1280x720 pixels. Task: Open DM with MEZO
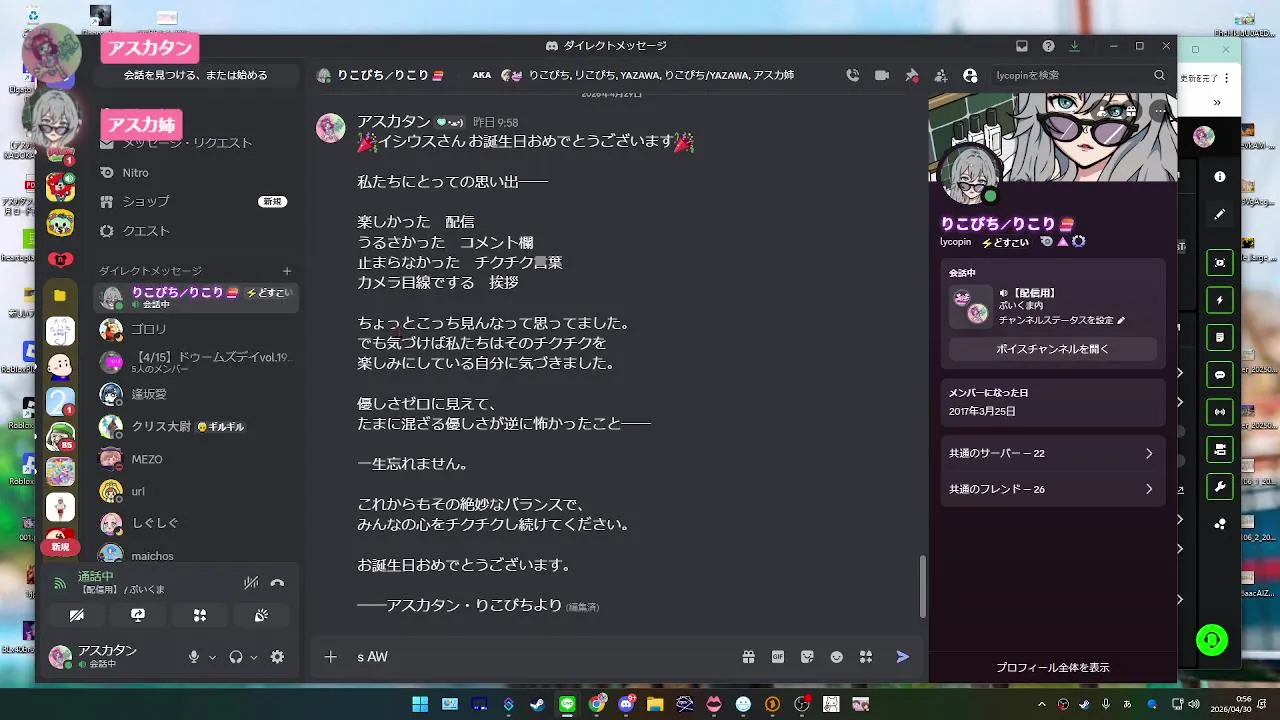coord(196,459)
